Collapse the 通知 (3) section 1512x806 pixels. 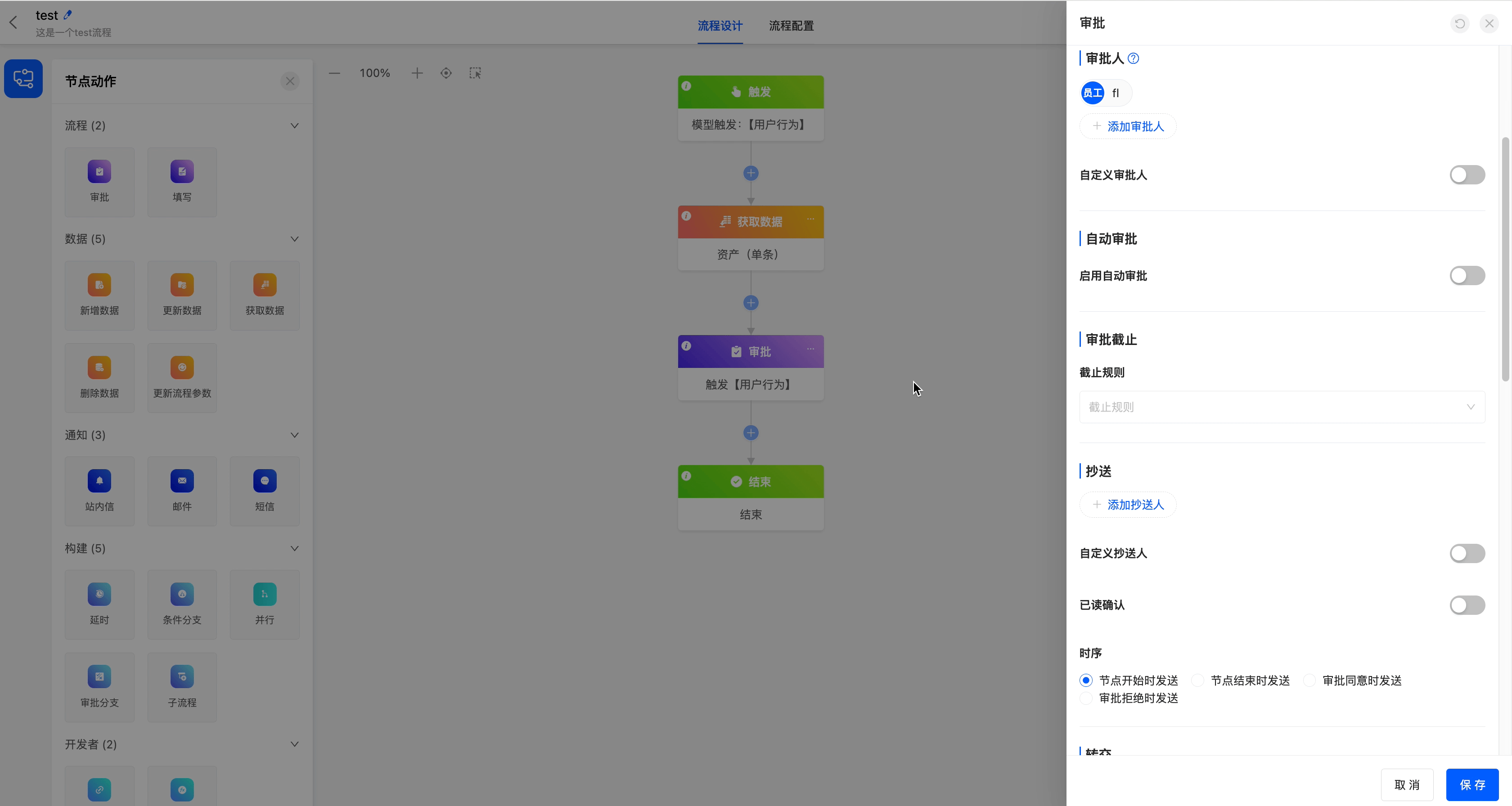tap(295, 434)
